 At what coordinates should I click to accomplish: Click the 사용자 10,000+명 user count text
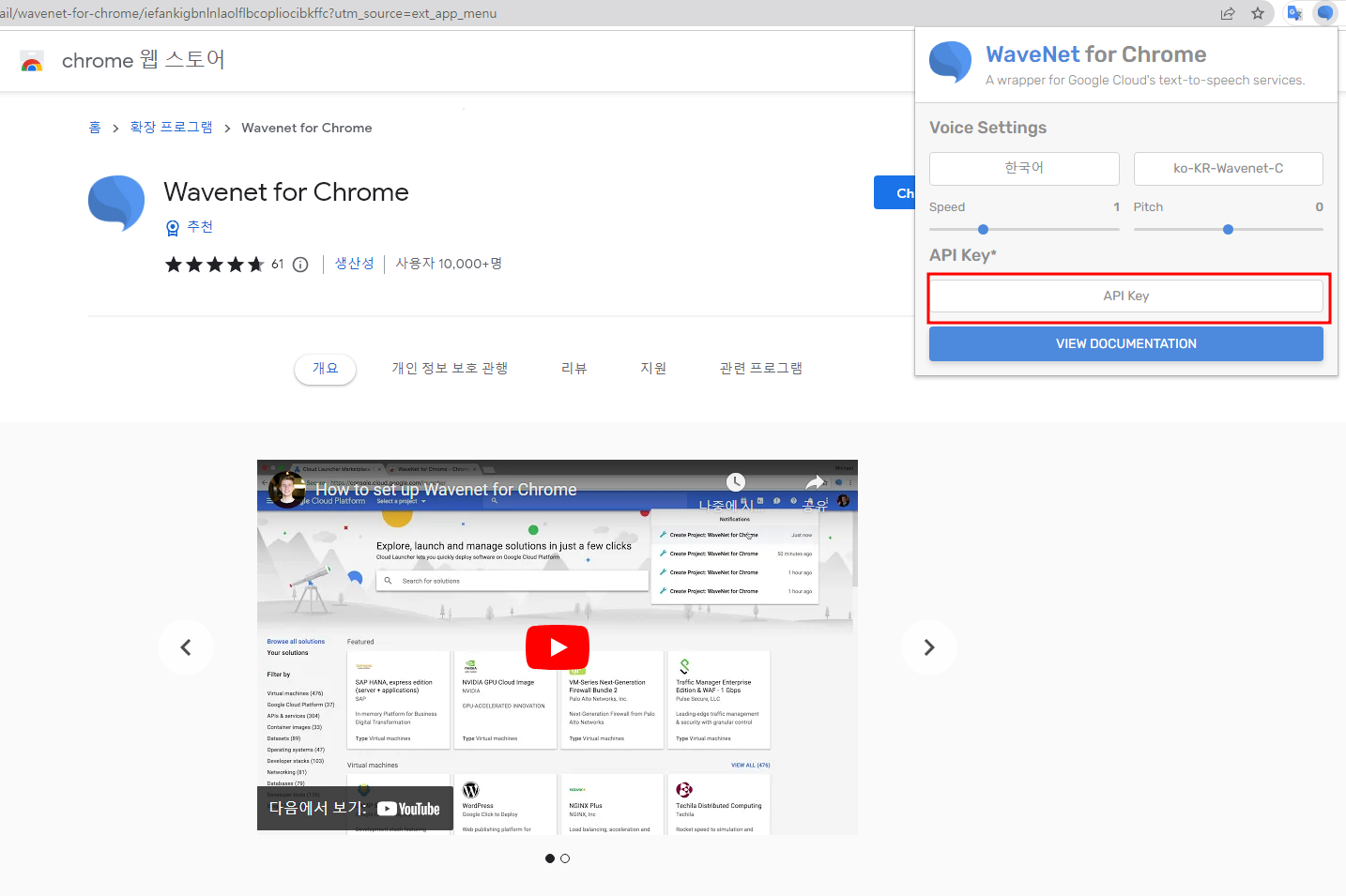[x=449, y=265]
